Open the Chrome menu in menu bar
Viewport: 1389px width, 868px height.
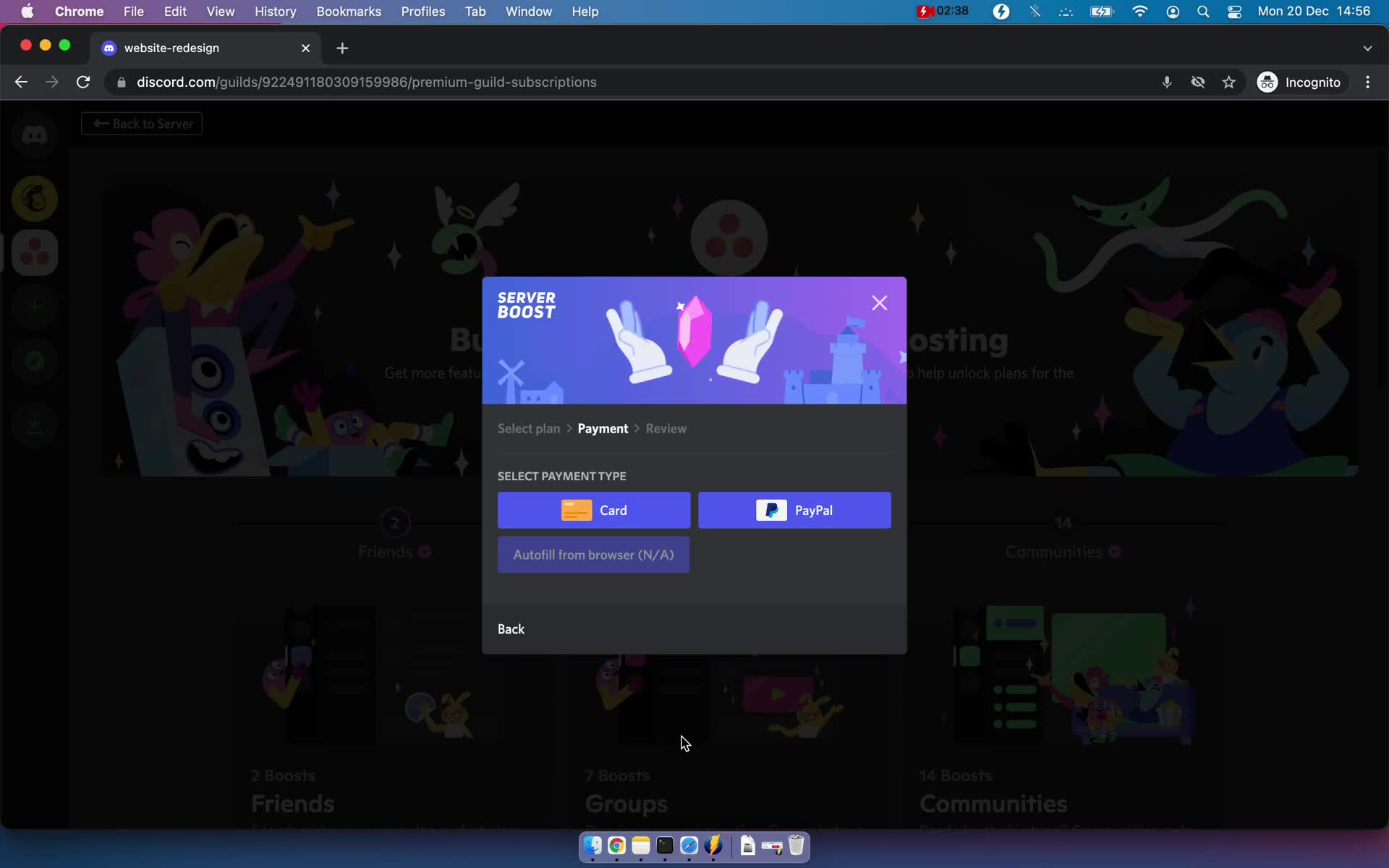tap(80, 12)
